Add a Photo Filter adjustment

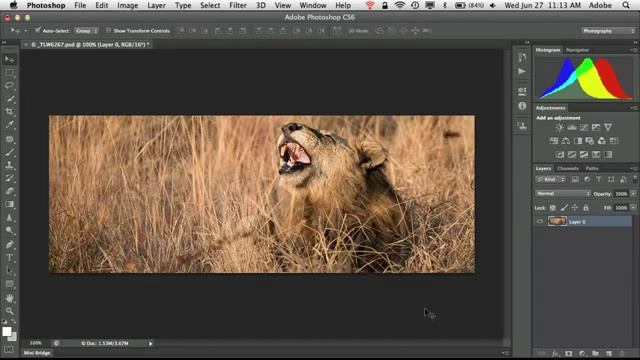[x=590, y=141]
